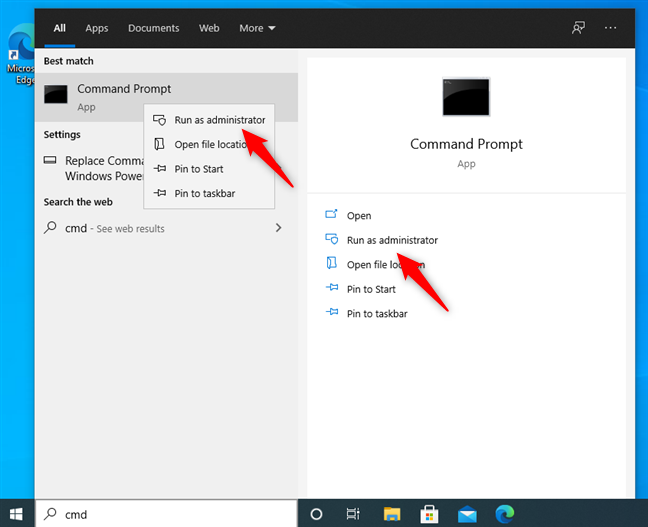Choose Run as administrator in context menu
This screenshot has width=648, height=527.
[x=209, y=120]
